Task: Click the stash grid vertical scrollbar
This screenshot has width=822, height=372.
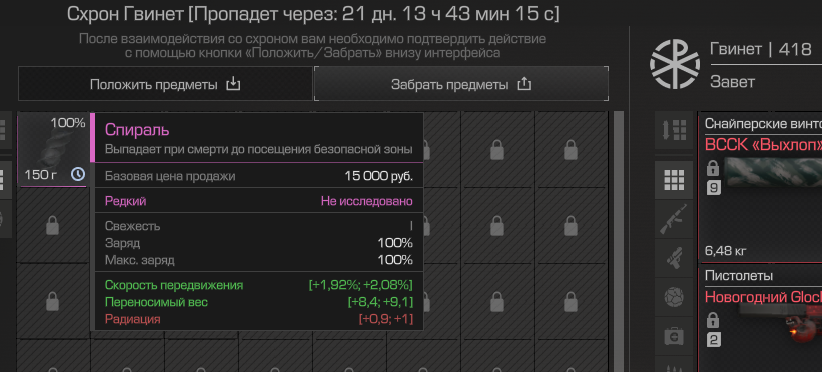Action: point(619,241)
